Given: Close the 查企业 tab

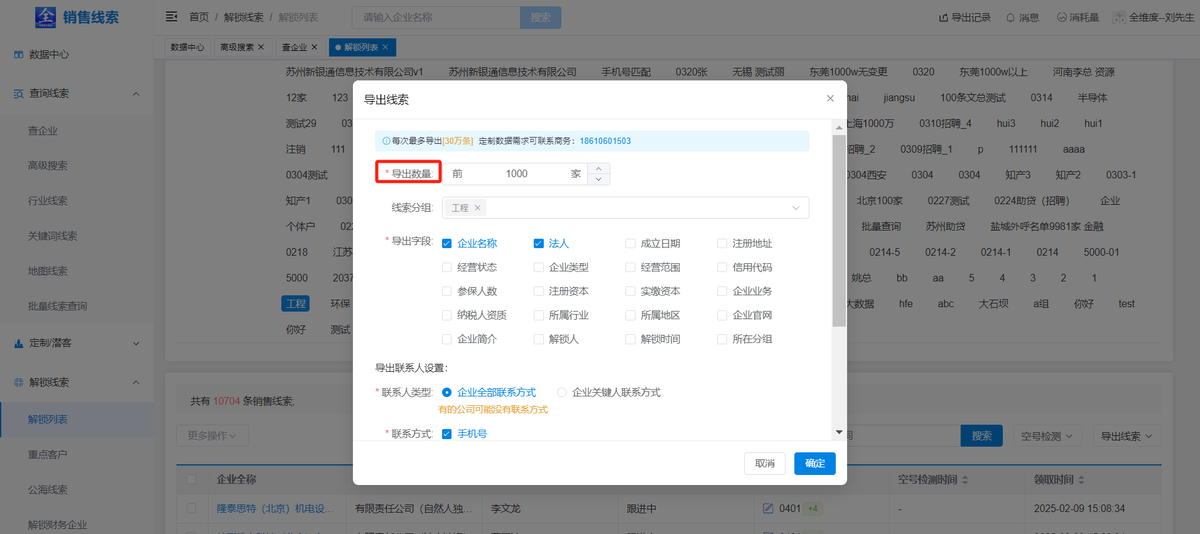Looking at the screenshot, I should tap(314, 47).
